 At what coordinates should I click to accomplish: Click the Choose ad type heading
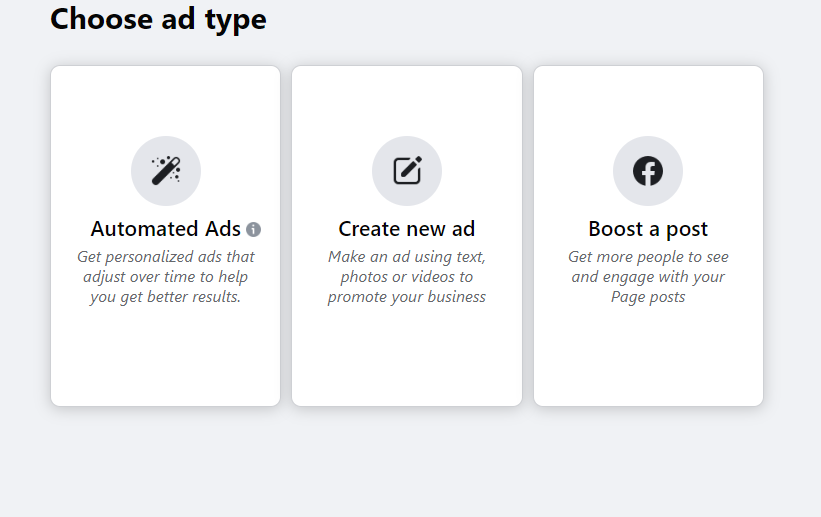(158, 19)
